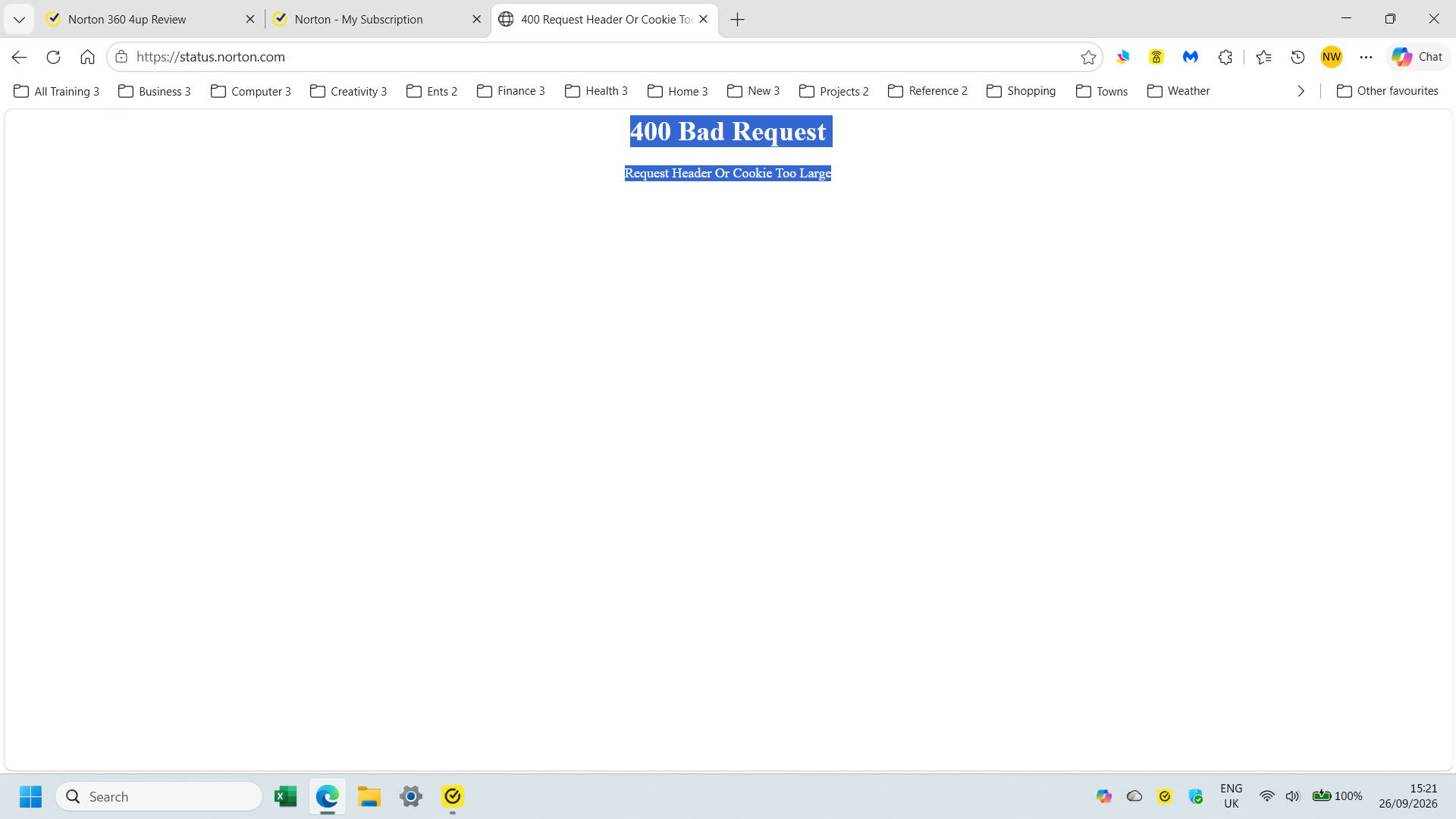Open the Health 3 favourites folder

(x=596, y=91)
